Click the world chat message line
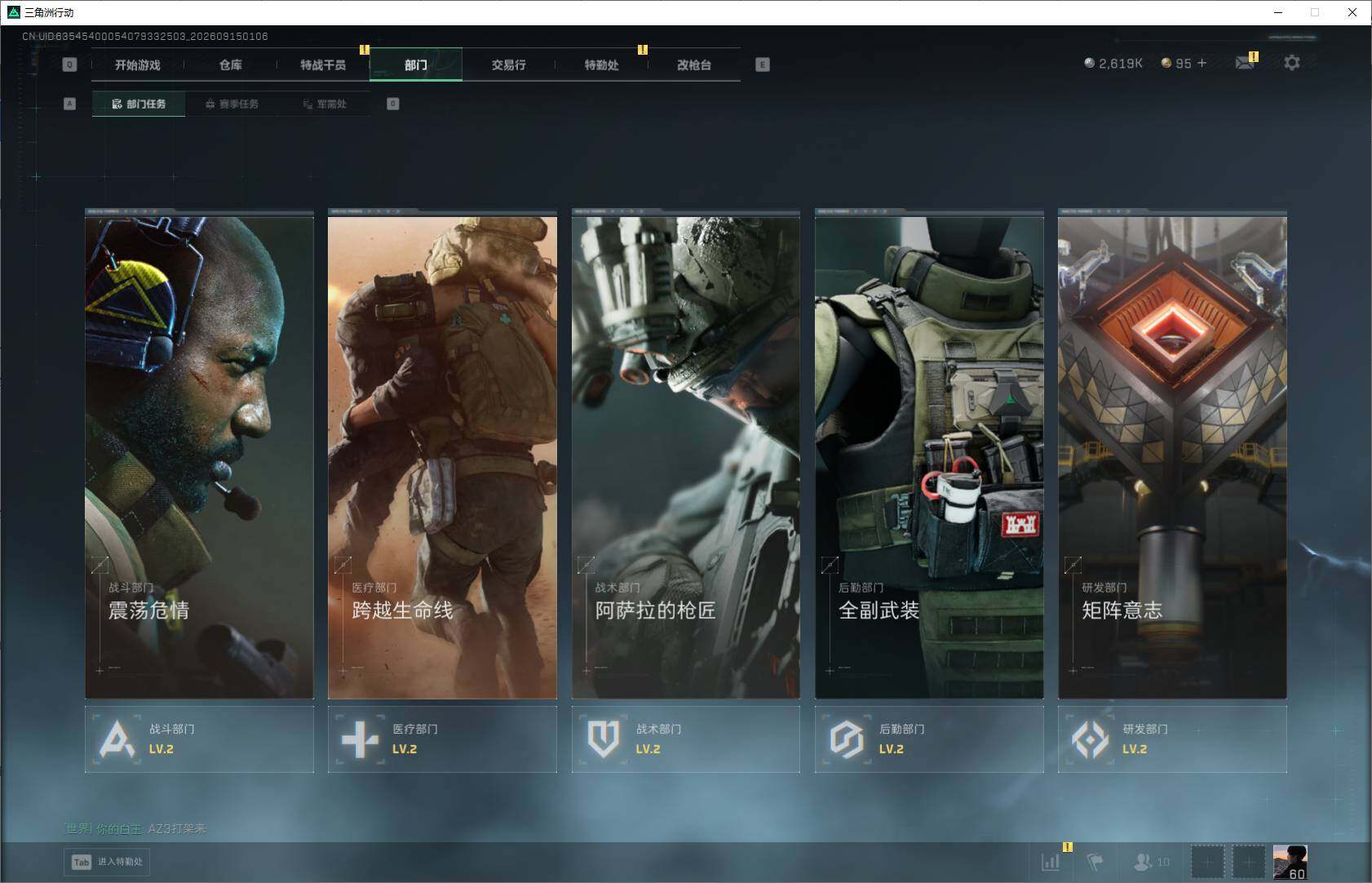The height and width of the screenshot is (883, 1372). pos(135,828)
